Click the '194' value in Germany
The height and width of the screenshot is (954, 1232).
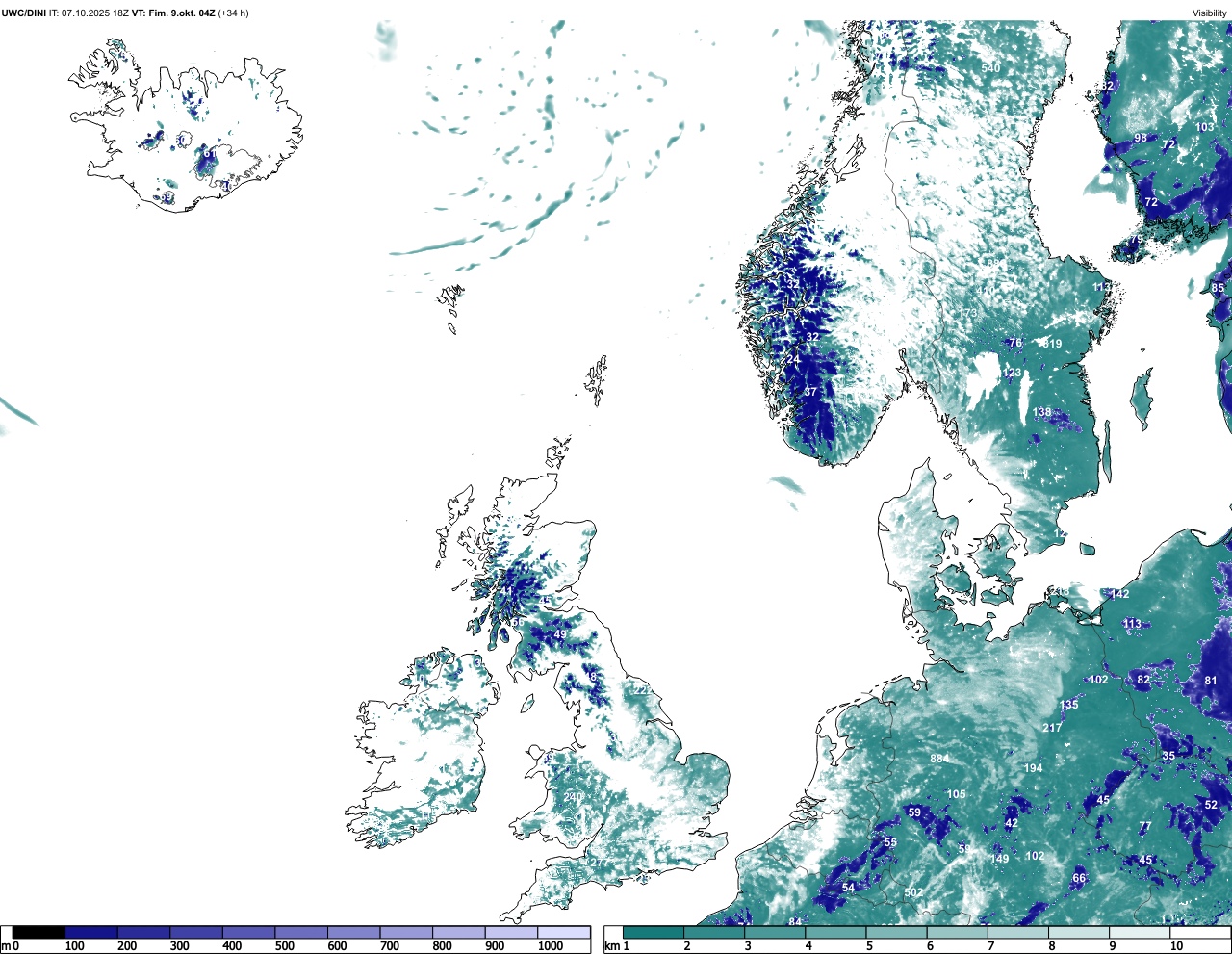coord(1033,768)
